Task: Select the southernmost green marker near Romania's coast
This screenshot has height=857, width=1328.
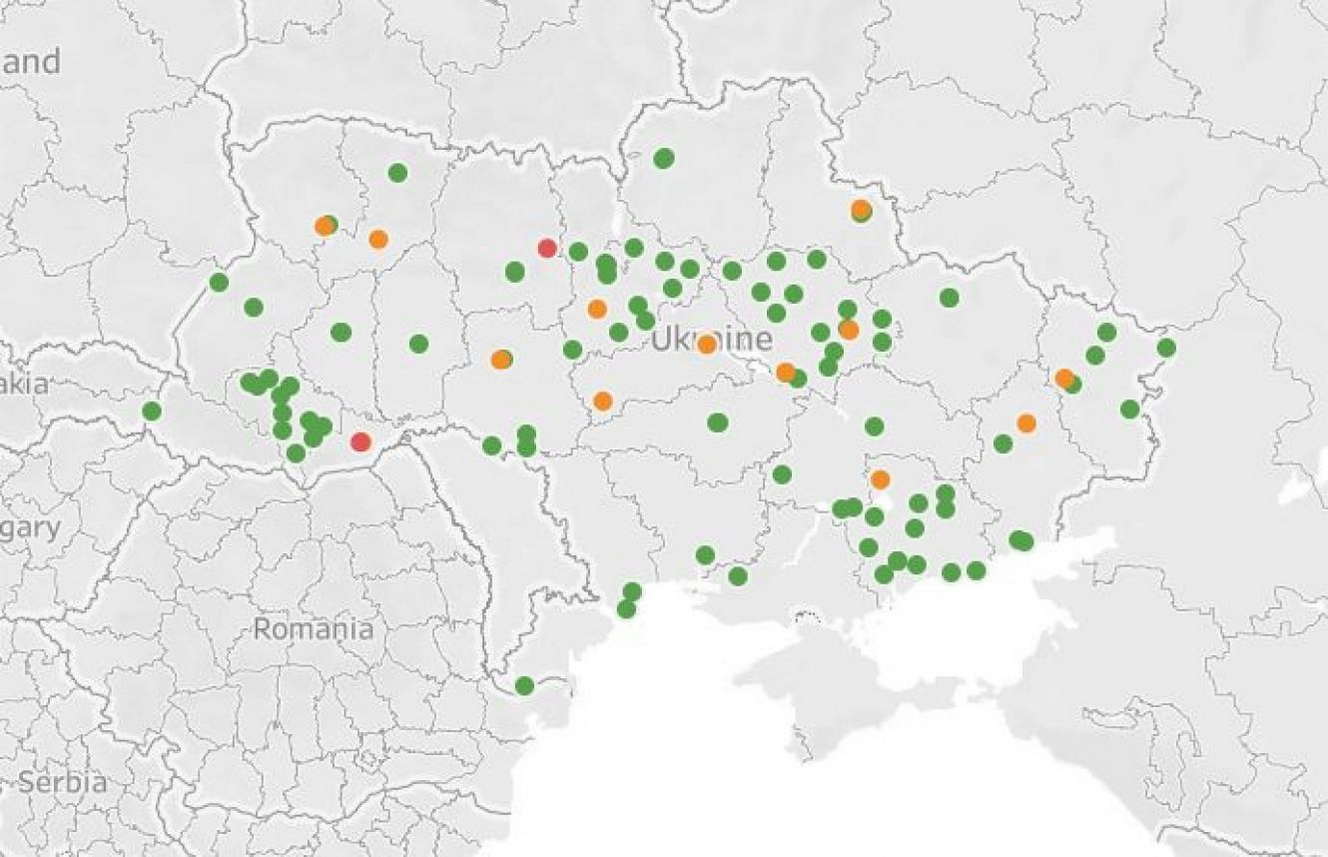Action: pyautogui.click(x=524, y=686)
